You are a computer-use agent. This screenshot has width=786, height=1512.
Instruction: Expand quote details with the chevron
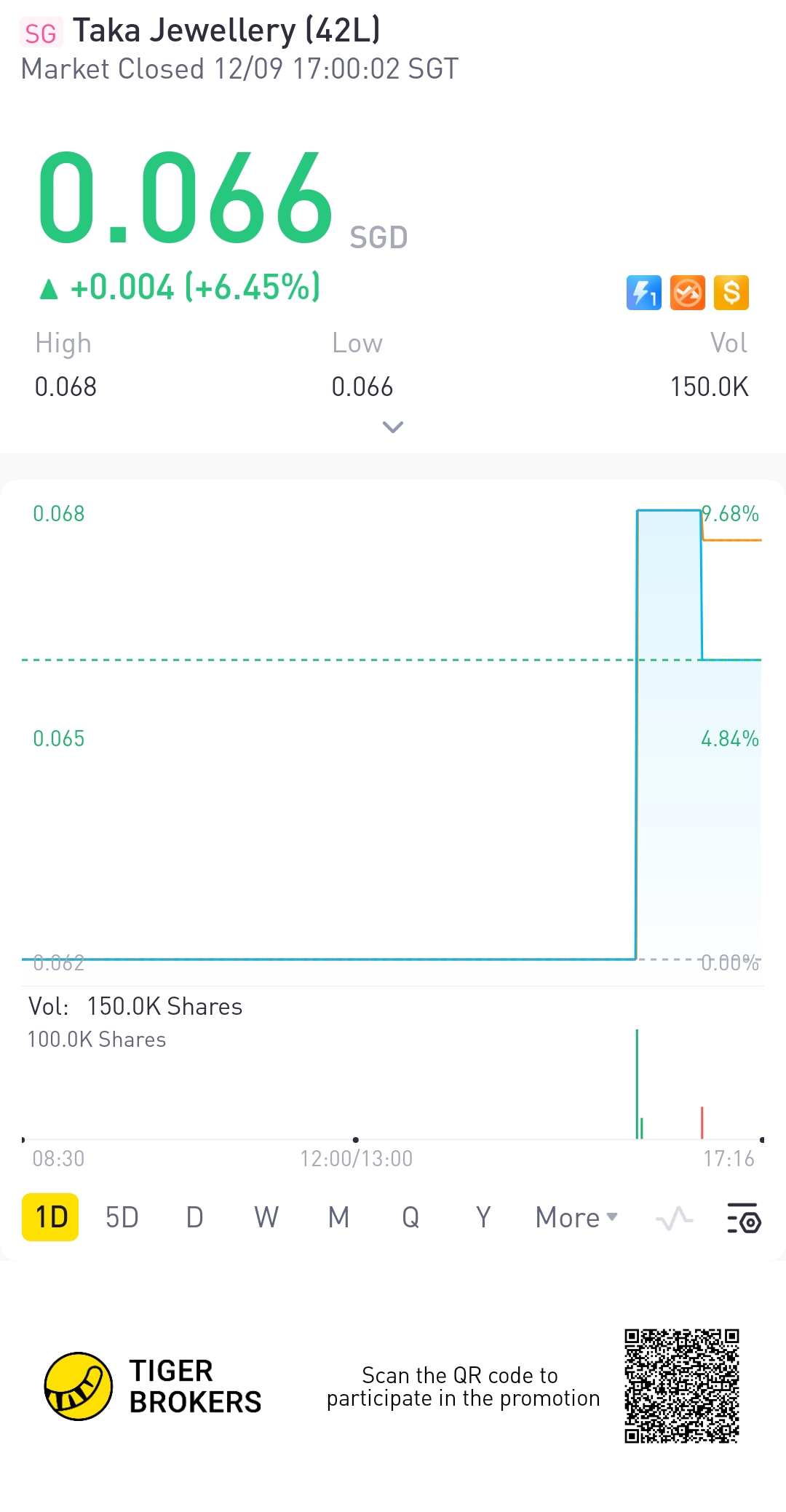point(393,427)
